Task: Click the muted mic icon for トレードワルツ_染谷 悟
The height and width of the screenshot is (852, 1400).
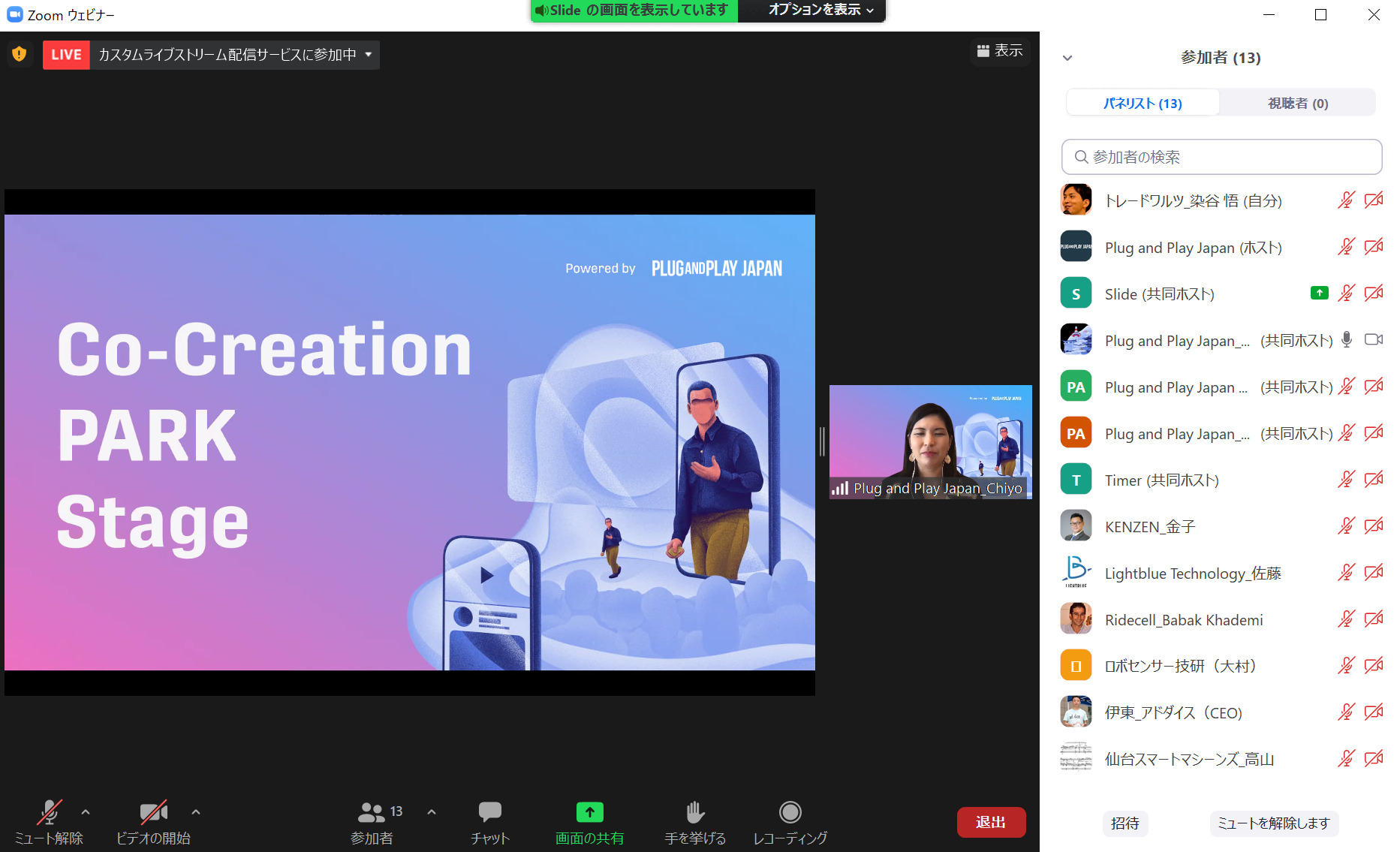Action: click(x=1347, y=200)
